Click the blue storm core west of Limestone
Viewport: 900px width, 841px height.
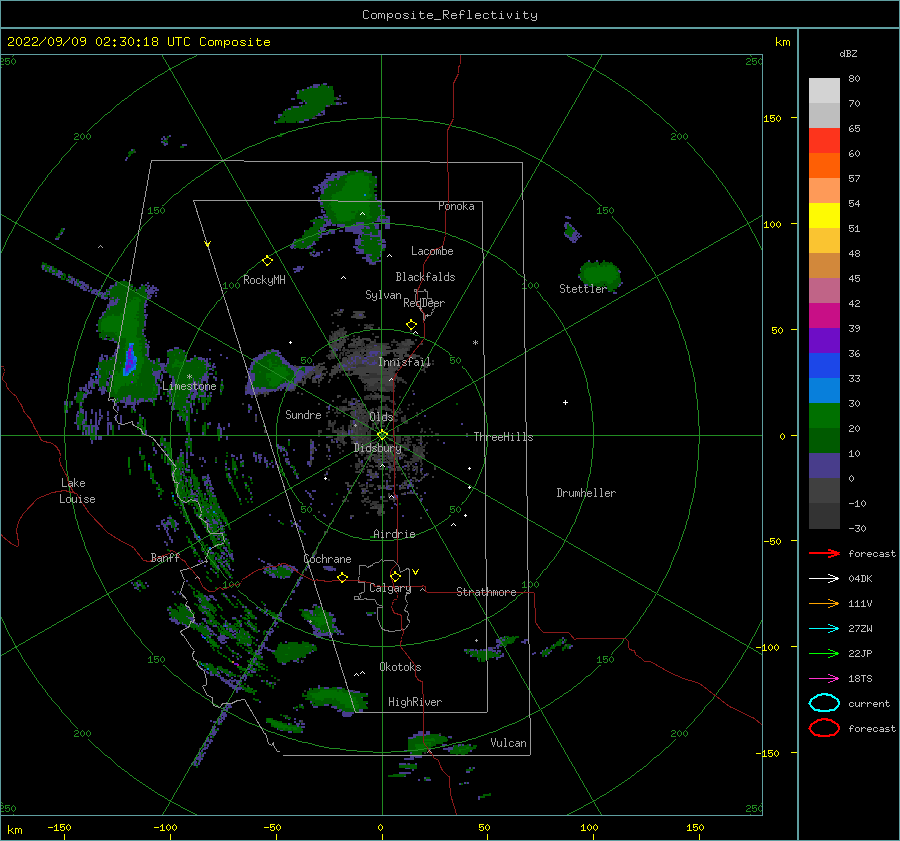point(130,359)
